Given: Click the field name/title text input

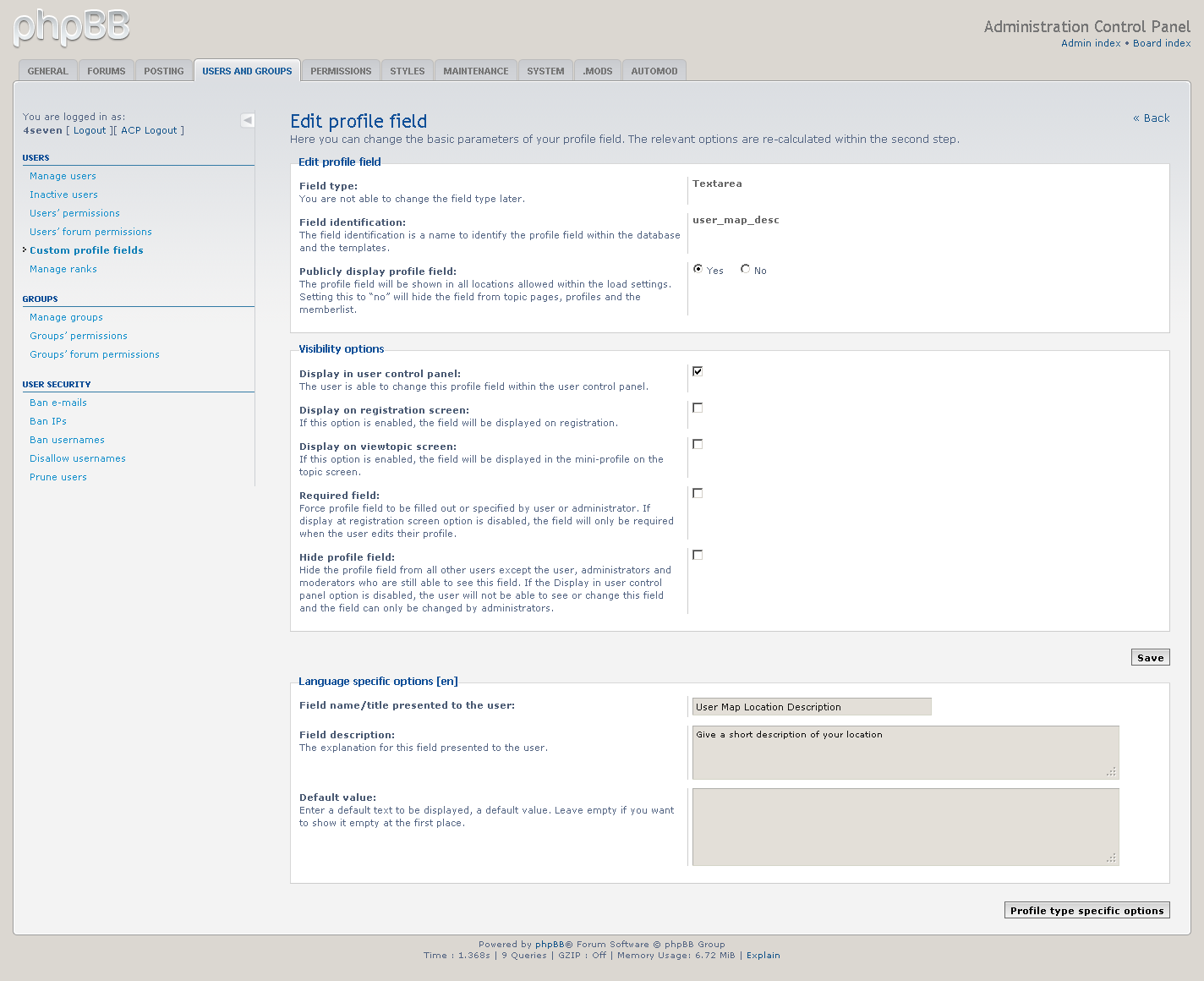Looking at the screenshot, I should click(x=811, y=707).
